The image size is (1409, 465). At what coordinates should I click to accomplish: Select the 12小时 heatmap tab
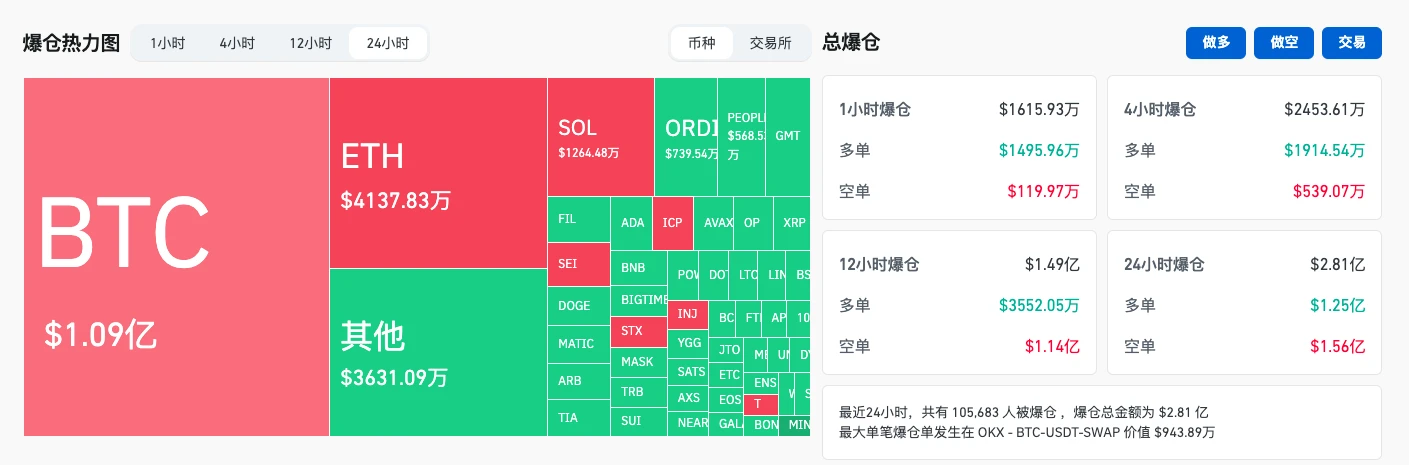click(x=310, y=43)
